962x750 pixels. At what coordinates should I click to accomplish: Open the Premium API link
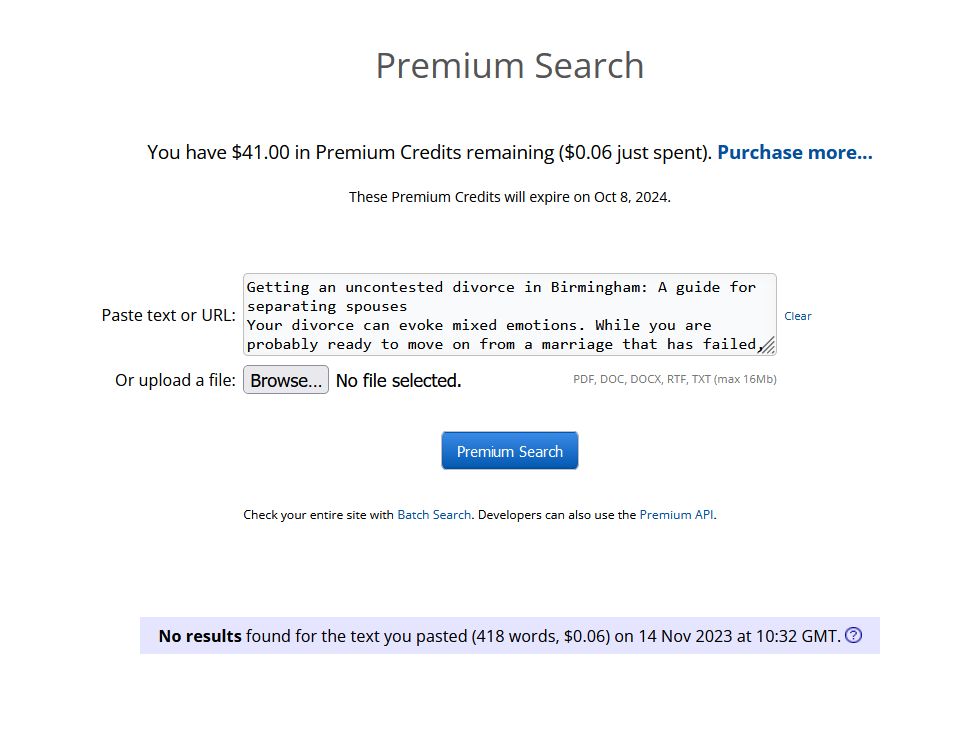(x=677, y=515)
